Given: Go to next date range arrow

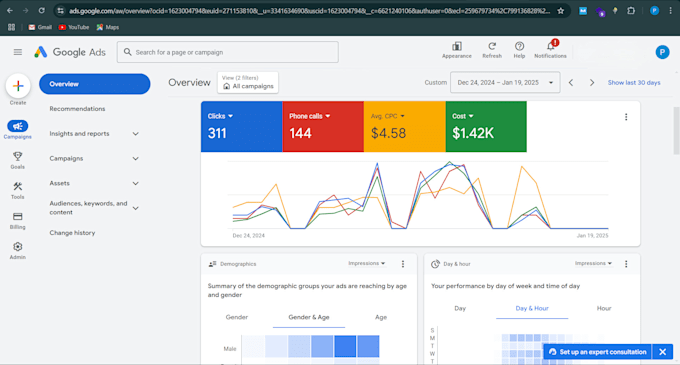Looking at the screenshot, I should (592, 82).
